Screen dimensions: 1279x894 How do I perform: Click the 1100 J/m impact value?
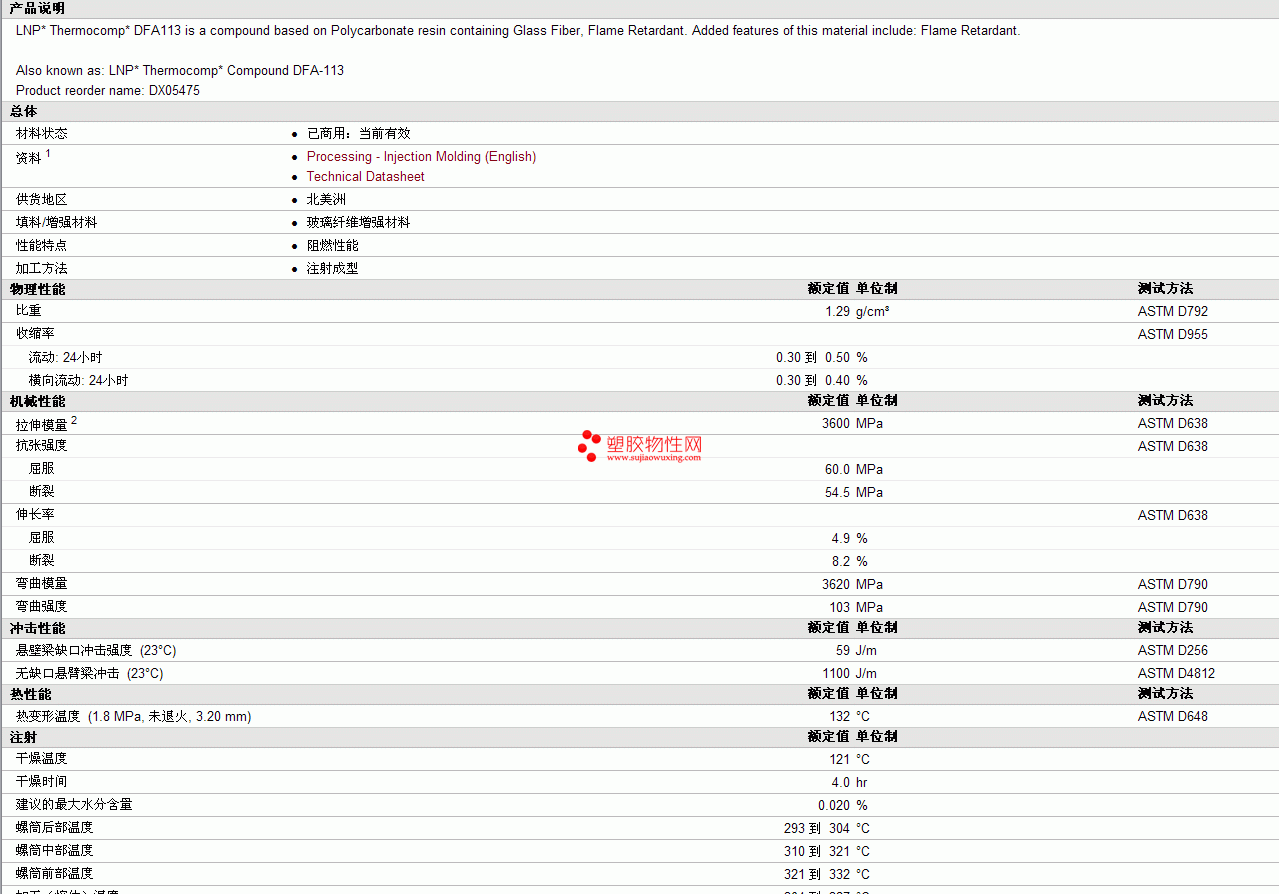click(x=850, y=673)
